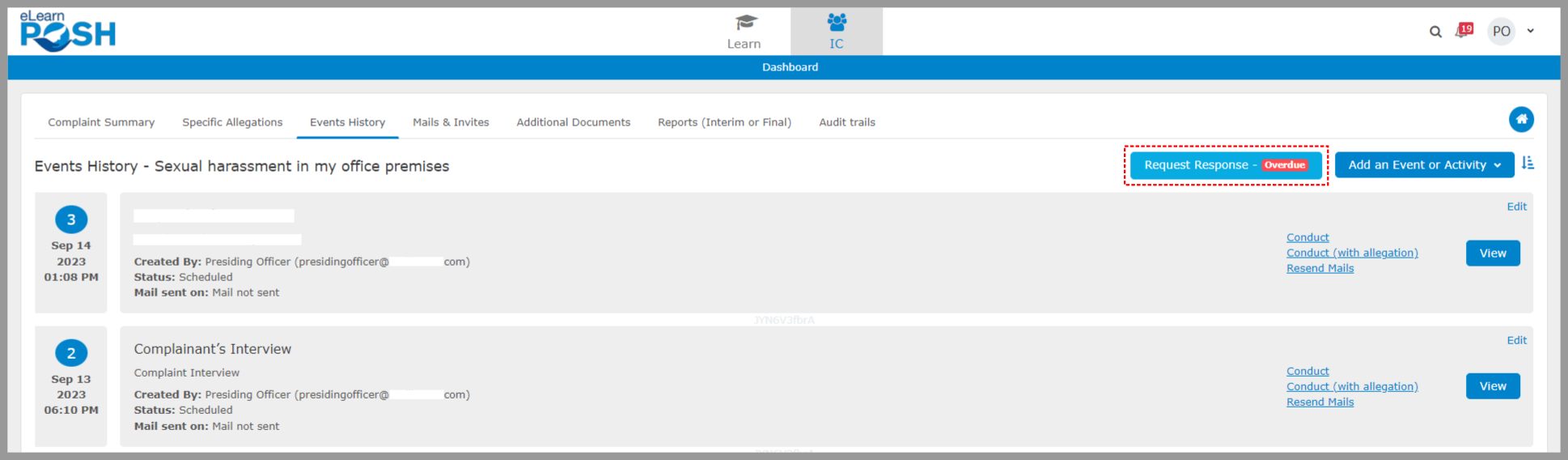Click the round home icon button

(x=1521, y=120)
